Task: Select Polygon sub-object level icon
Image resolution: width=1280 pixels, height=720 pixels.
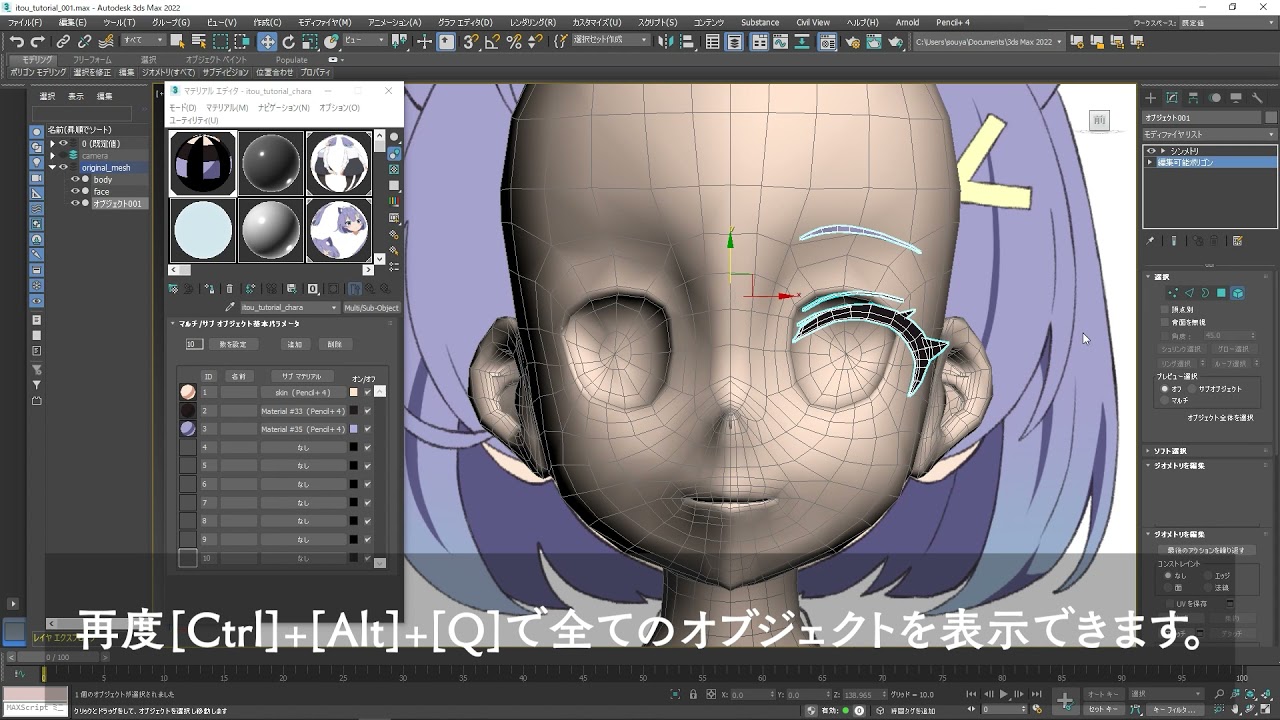Action: (1221, 293)
